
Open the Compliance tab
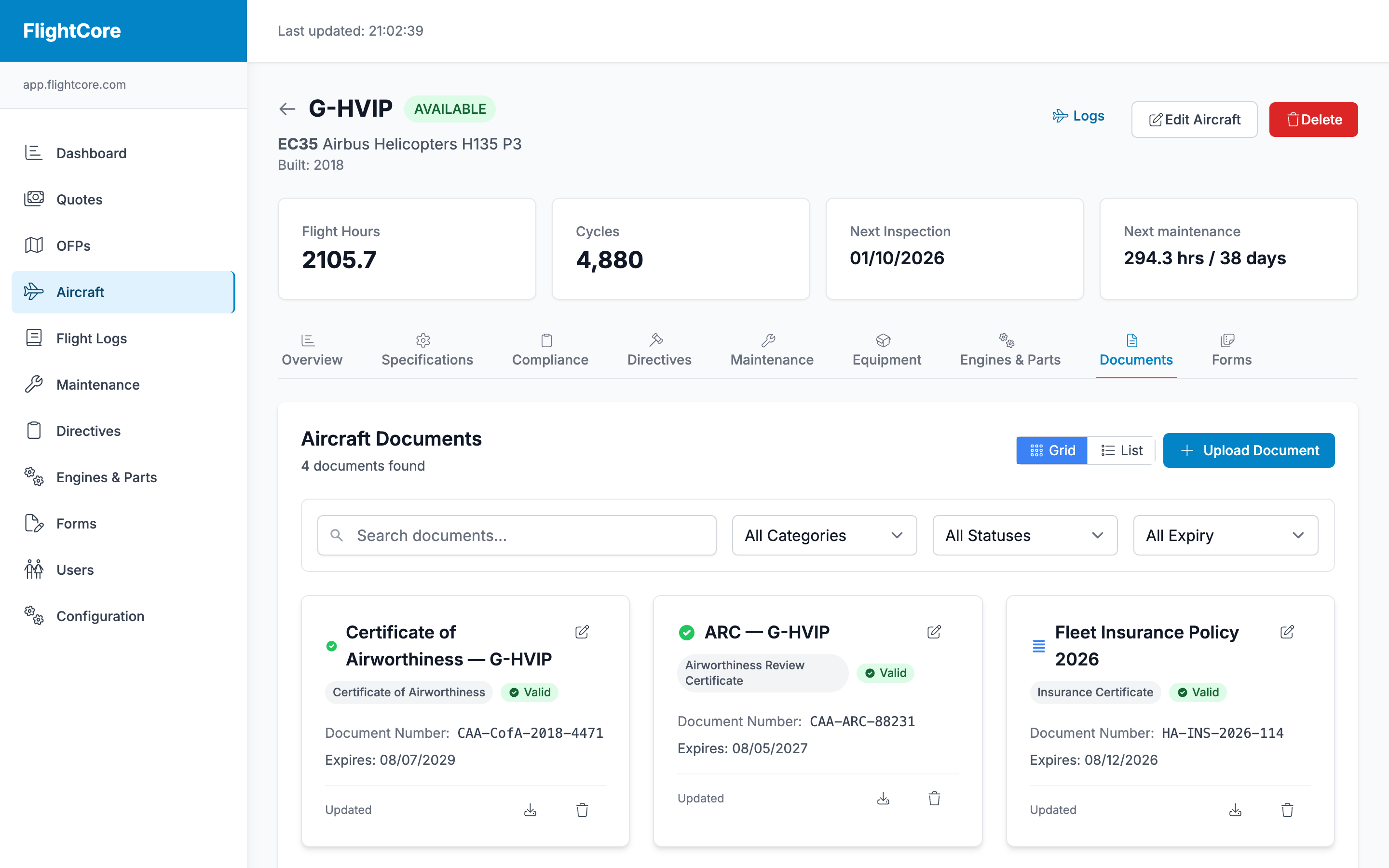click(550, 350)
